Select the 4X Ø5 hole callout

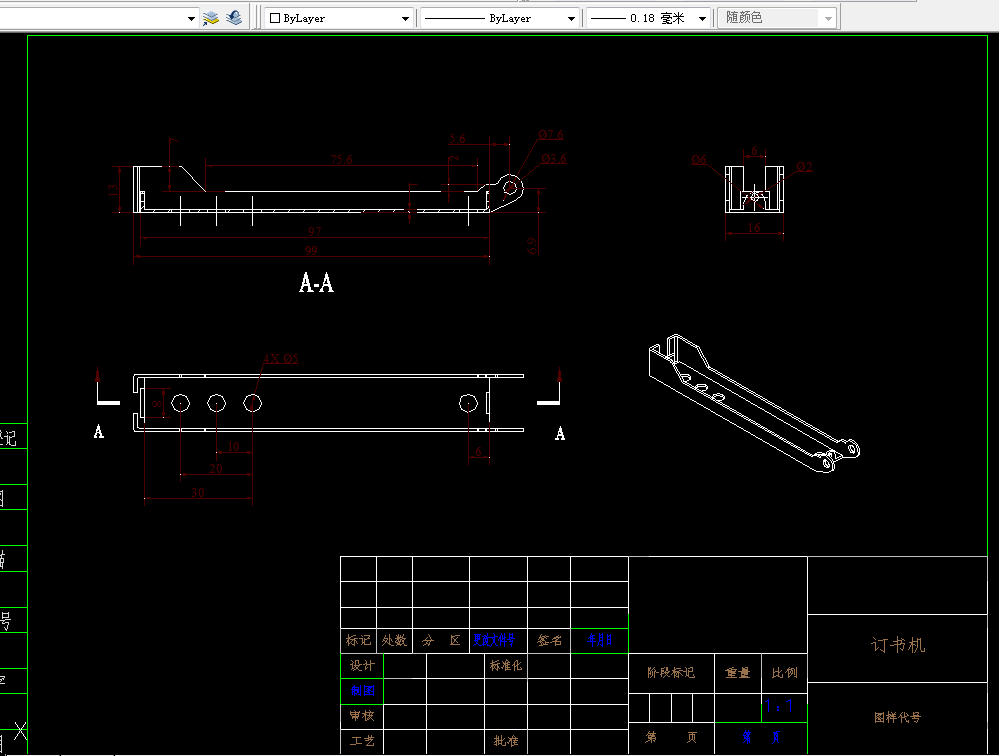click(x=281, y=359)
